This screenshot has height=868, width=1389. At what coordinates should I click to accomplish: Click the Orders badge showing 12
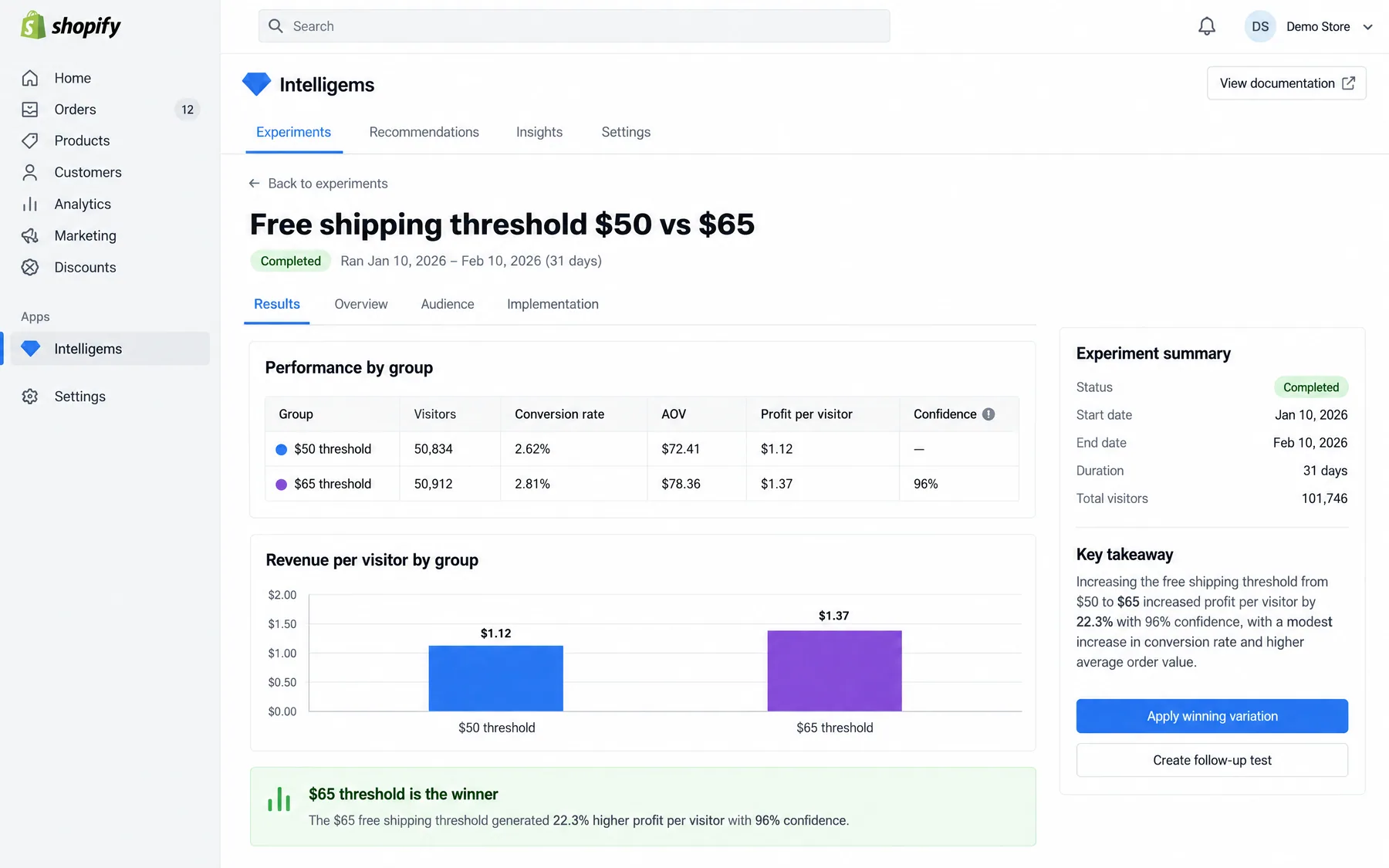(188, 110)
